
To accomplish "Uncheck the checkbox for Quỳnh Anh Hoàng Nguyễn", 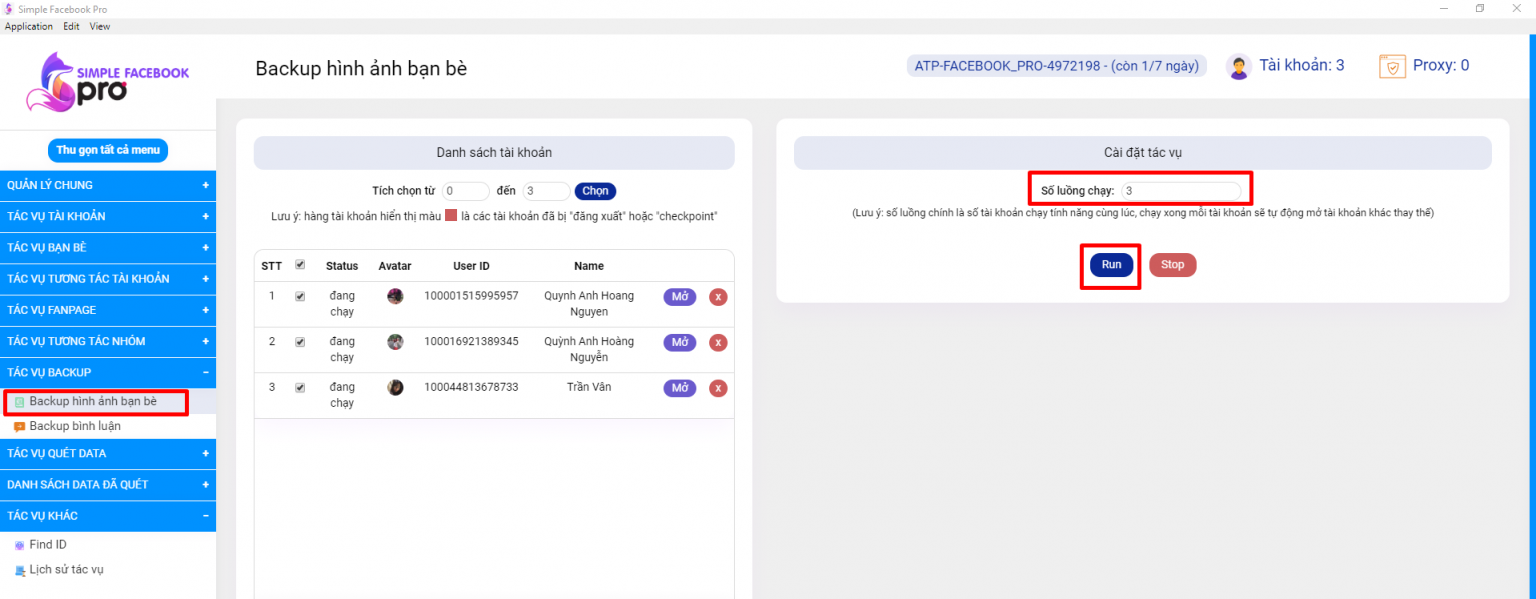I will 298,341.
